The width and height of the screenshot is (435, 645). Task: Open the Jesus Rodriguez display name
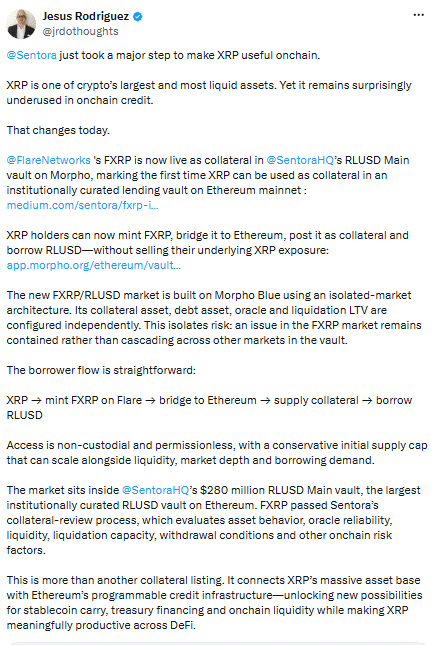click(x=86, y=16)
